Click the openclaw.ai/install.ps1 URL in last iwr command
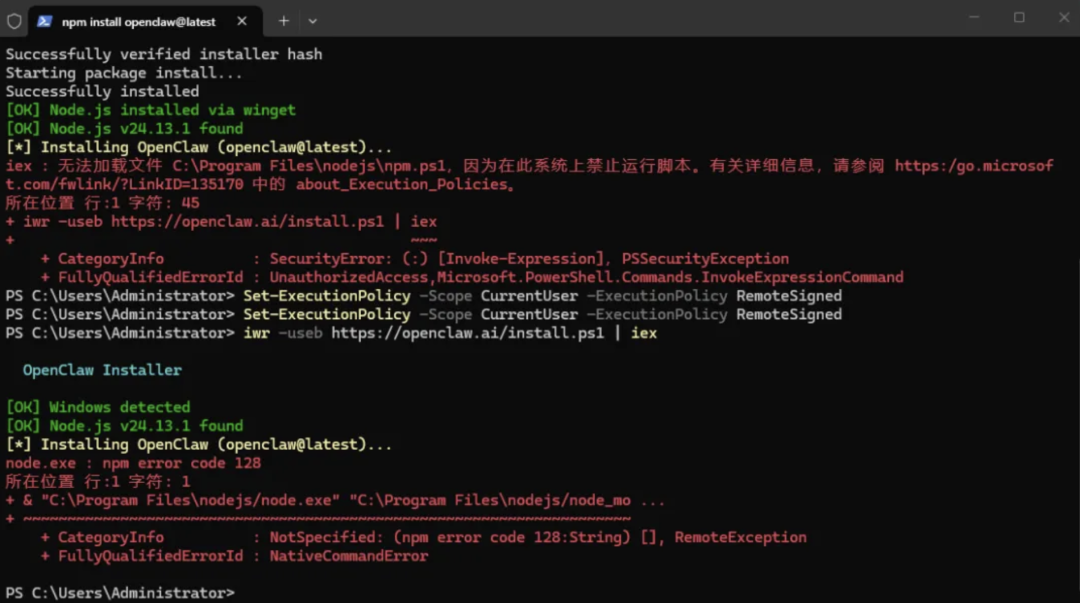Image resolution: width=1080 pixels, height=603 pixels. 468,333
